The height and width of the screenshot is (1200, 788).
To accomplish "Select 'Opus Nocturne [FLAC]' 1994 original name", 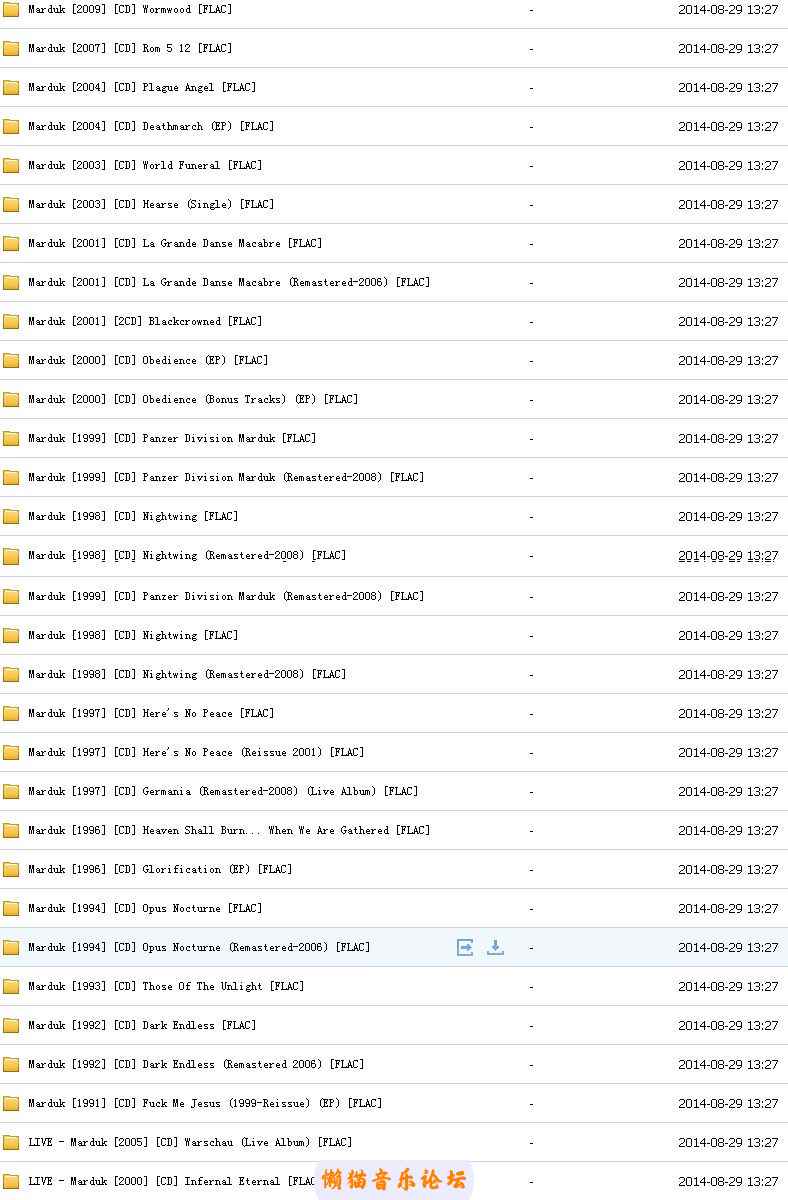I will point(202,908).
